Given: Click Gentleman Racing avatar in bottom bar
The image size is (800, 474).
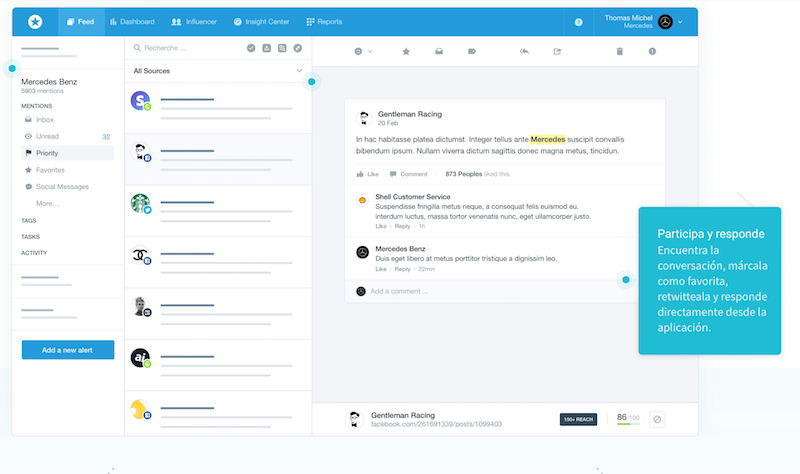Looking at the screenshot, I should click(354, 419).
